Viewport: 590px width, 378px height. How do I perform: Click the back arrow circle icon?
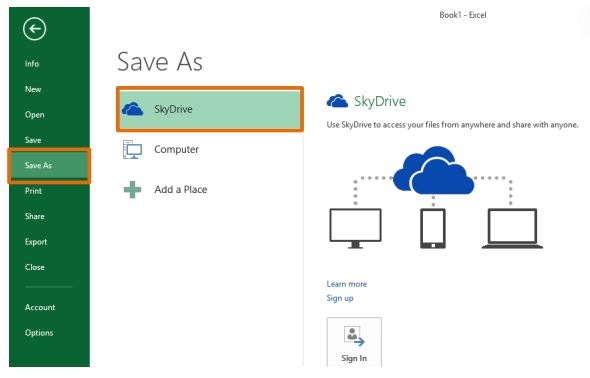[x=34, y=29]
